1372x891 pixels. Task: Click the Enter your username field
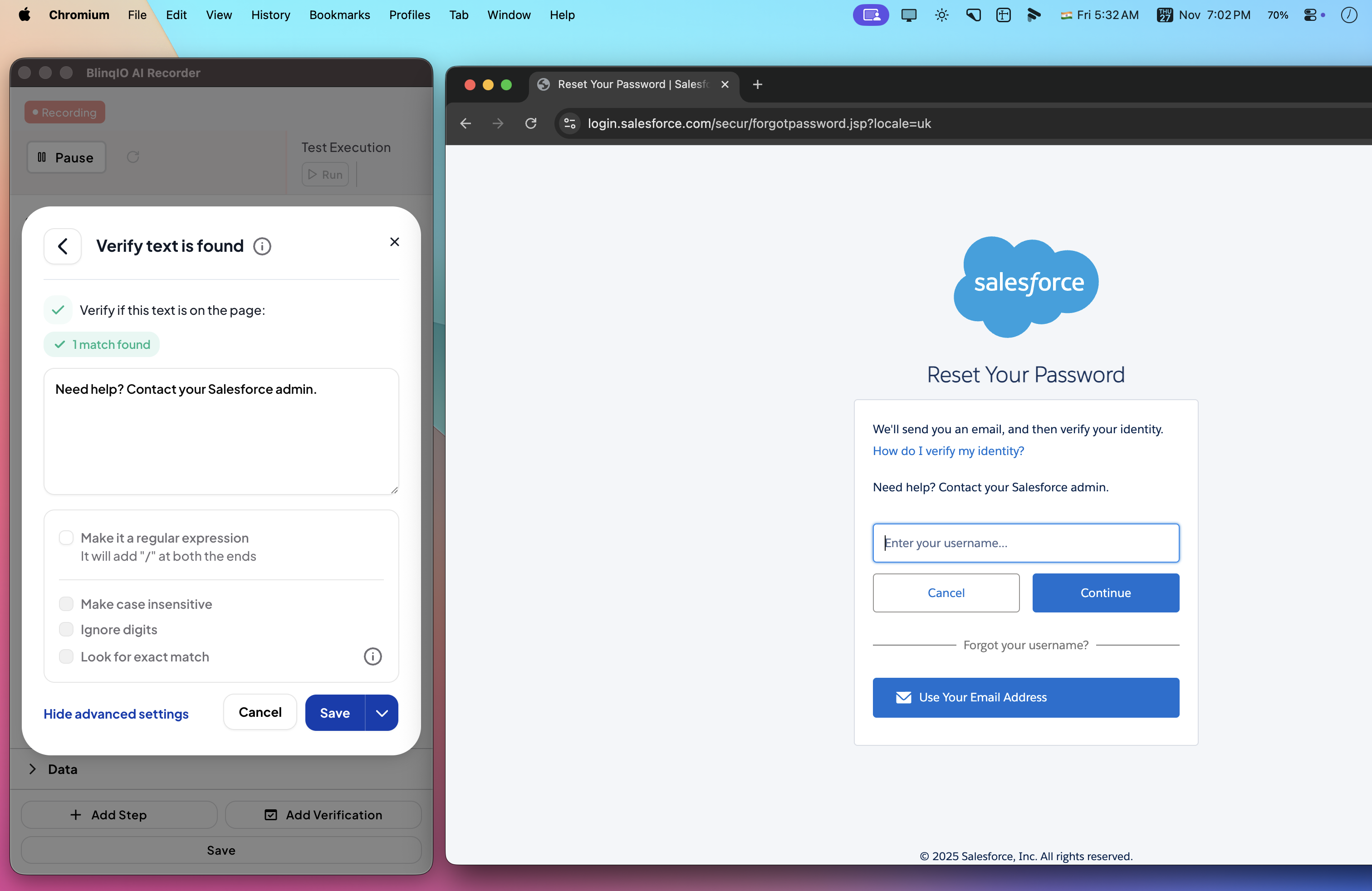[1025, 543]
